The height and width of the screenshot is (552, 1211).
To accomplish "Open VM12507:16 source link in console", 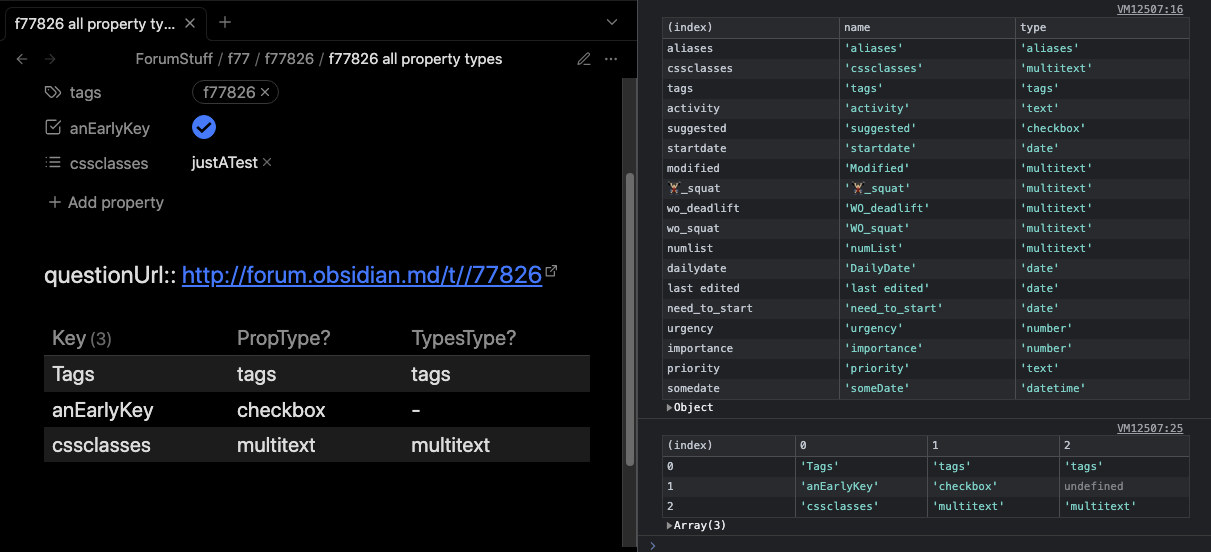I will point(1149,9).
